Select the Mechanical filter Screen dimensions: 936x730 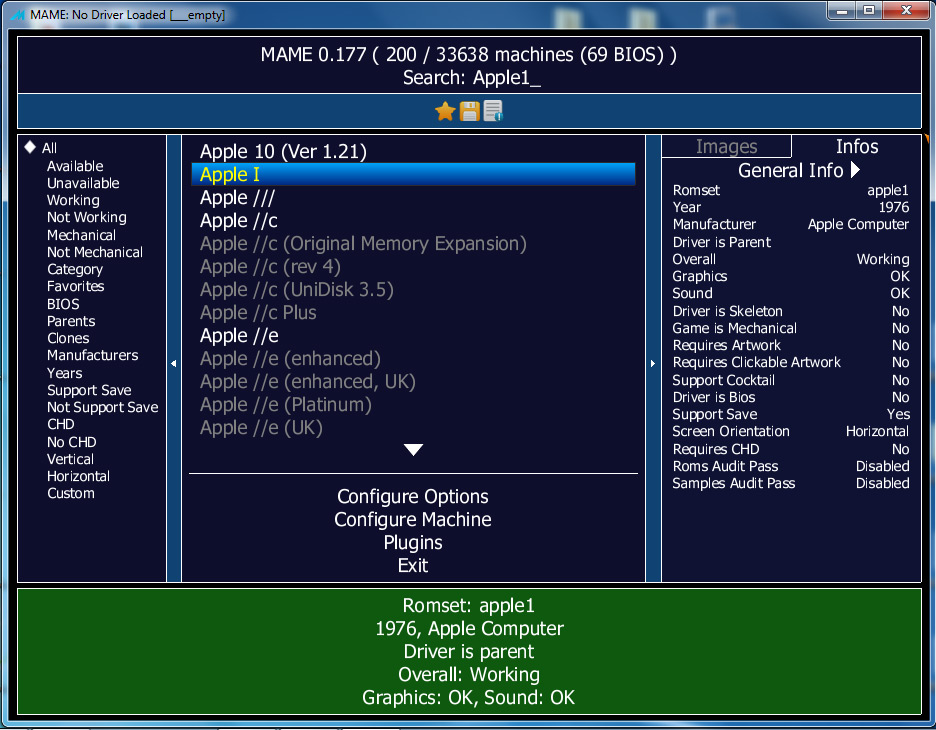(81, 235)
